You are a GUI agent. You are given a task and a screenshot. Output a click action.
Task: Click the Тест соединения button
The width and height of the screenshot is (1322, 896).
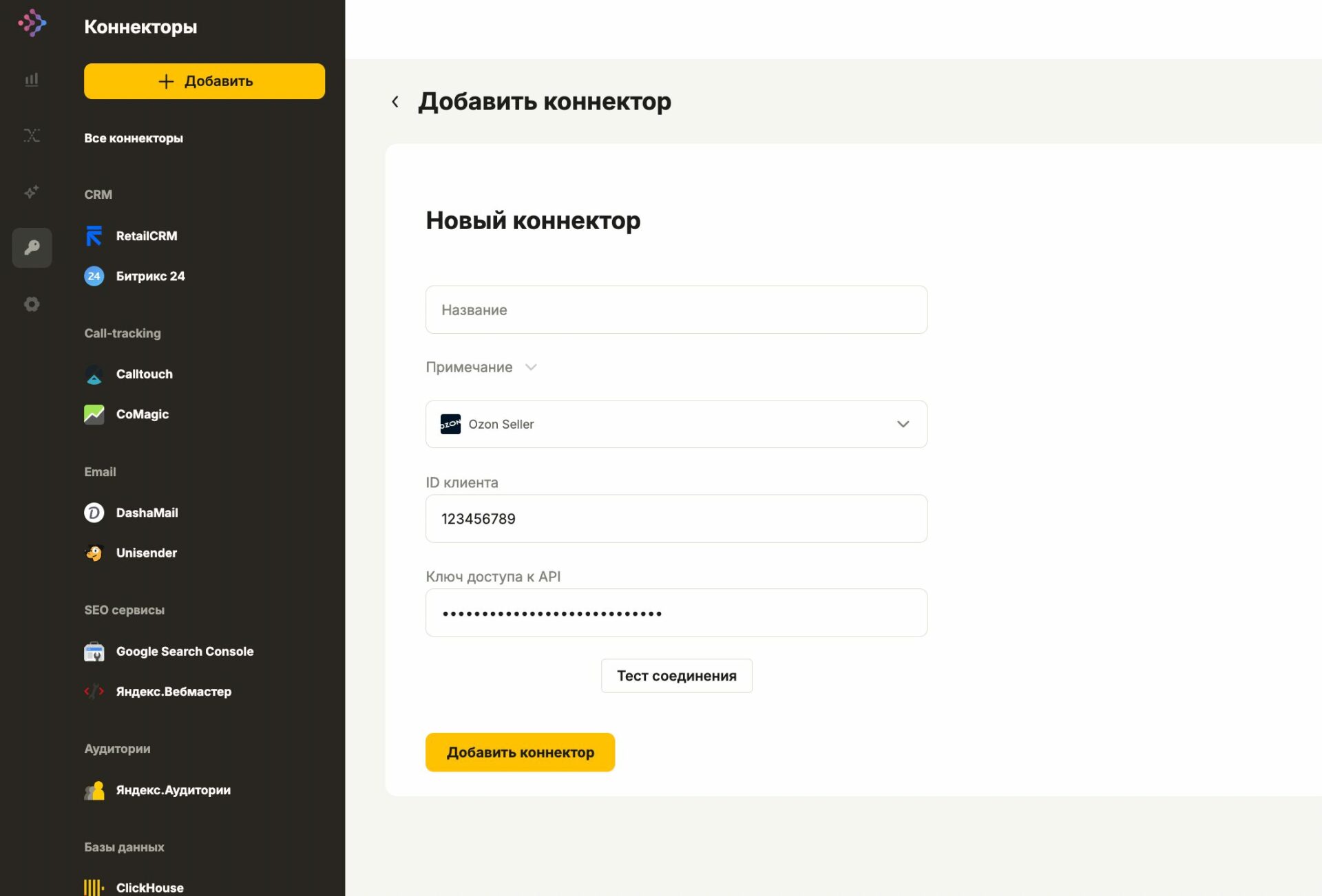676,676
